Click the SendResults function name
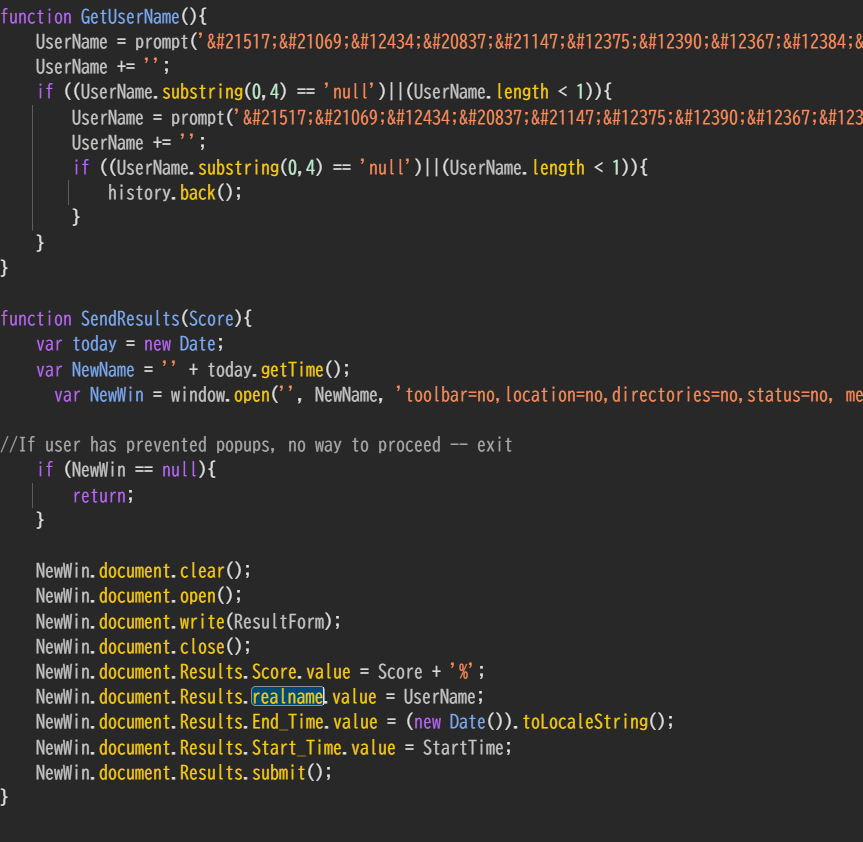Viewport: 863px width, 842px height. point(130,319)
